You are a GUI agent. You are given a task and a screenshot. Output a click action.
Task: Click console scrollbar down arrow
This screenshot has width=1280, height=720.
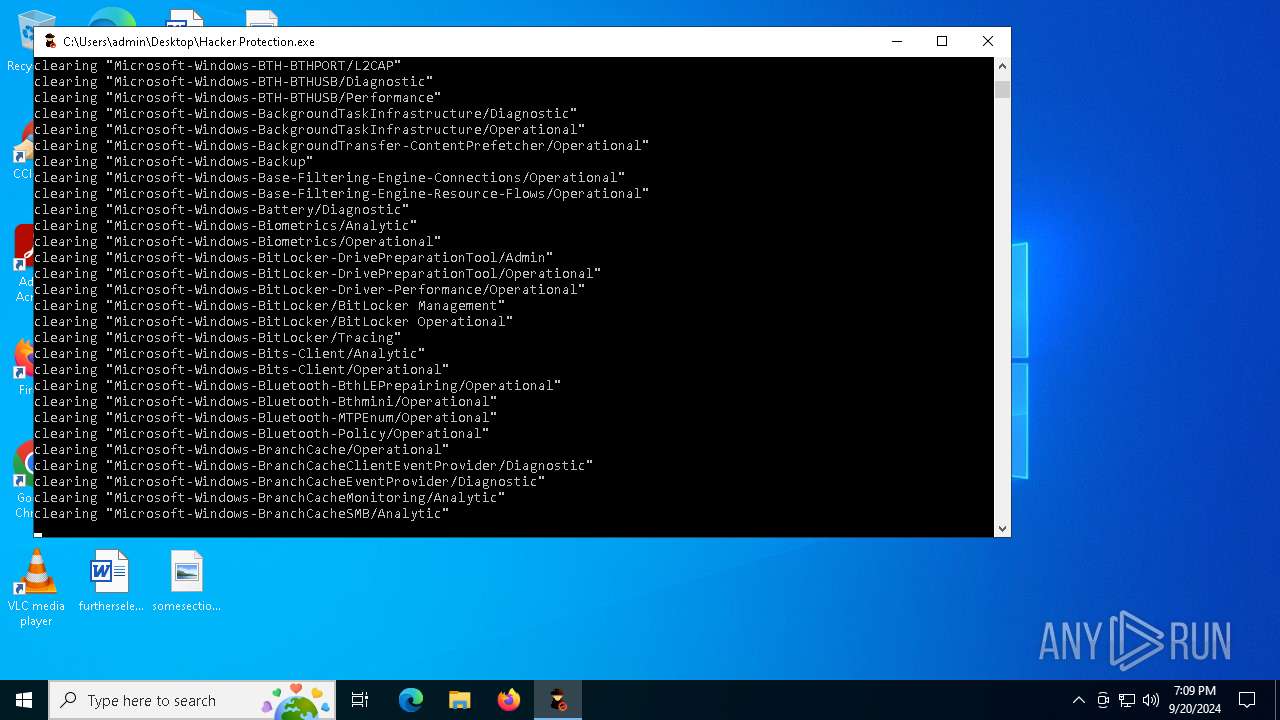(x=1002, y=529)
